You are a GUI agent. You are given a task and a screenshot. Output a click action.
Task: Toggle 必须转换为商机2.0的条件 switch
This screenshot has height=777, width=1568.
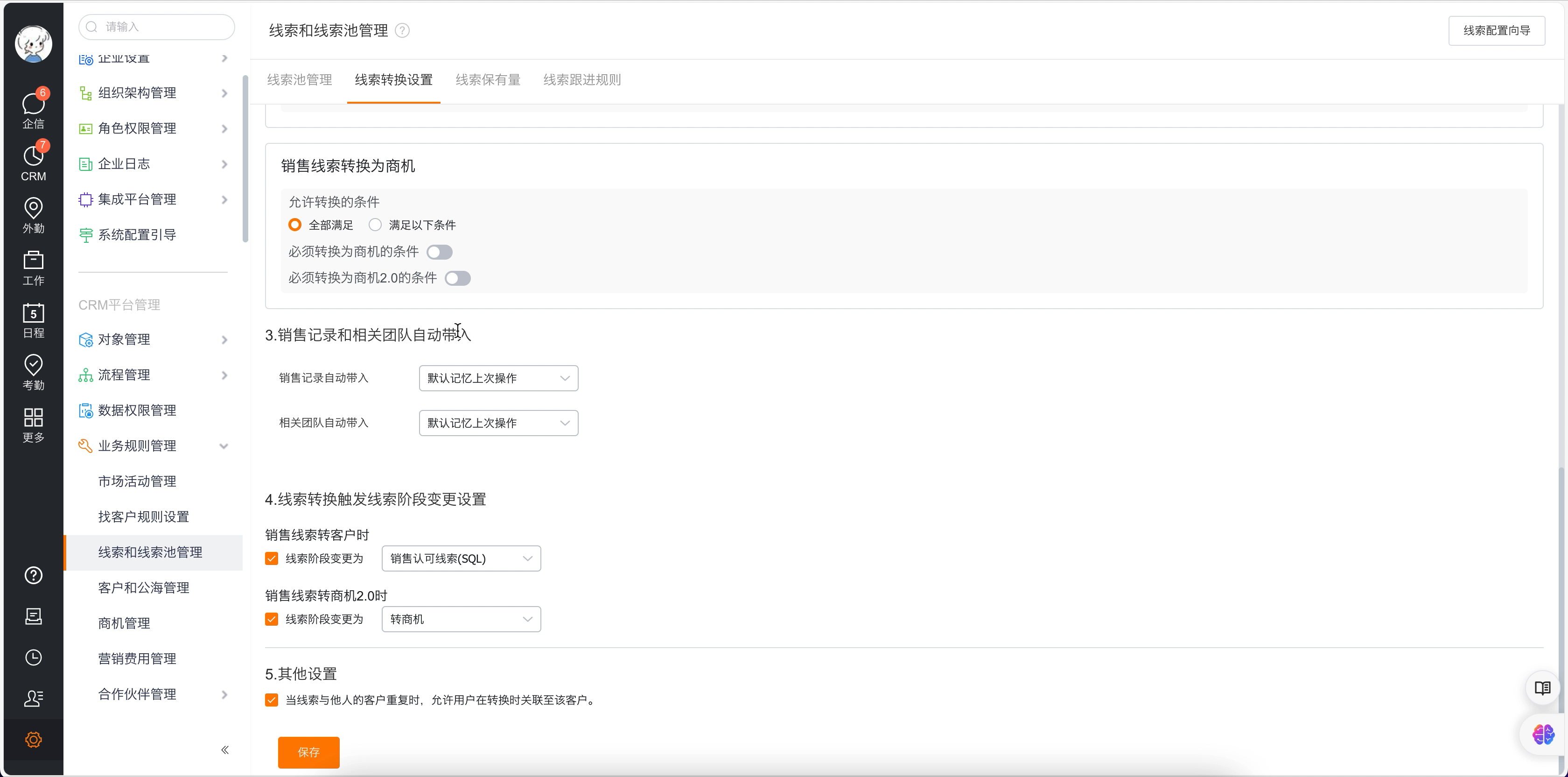458,278
